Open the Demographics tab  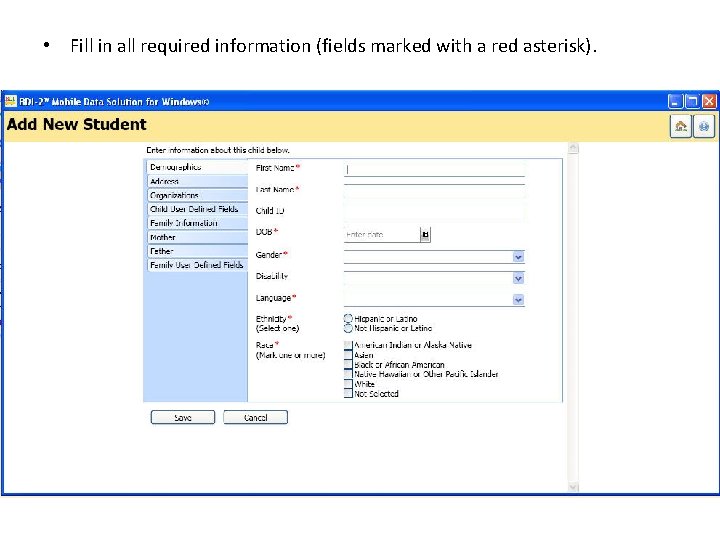point(197,167)
